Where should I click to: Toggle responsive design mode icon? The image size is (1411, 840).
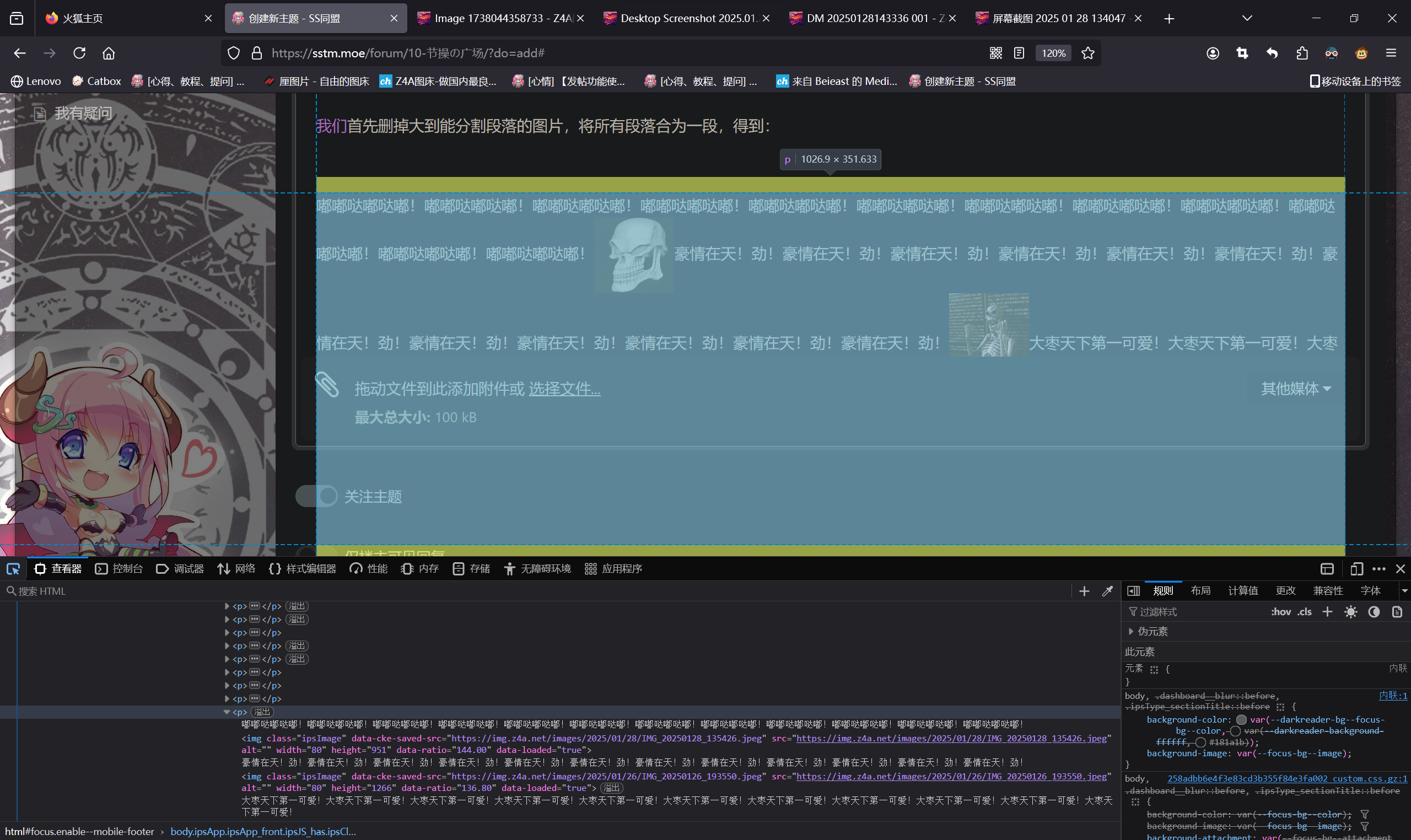tap(1356, 568)
